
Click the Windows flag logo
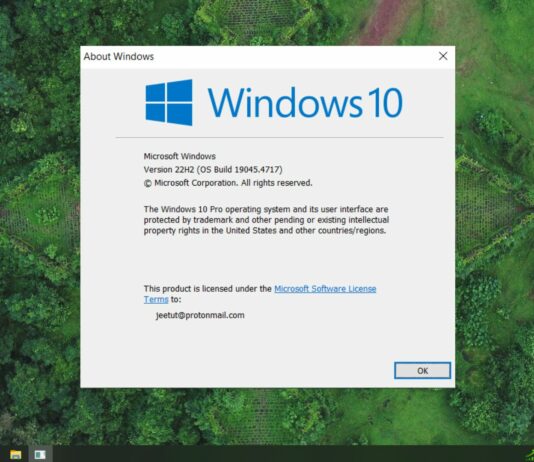coord(169,102)
